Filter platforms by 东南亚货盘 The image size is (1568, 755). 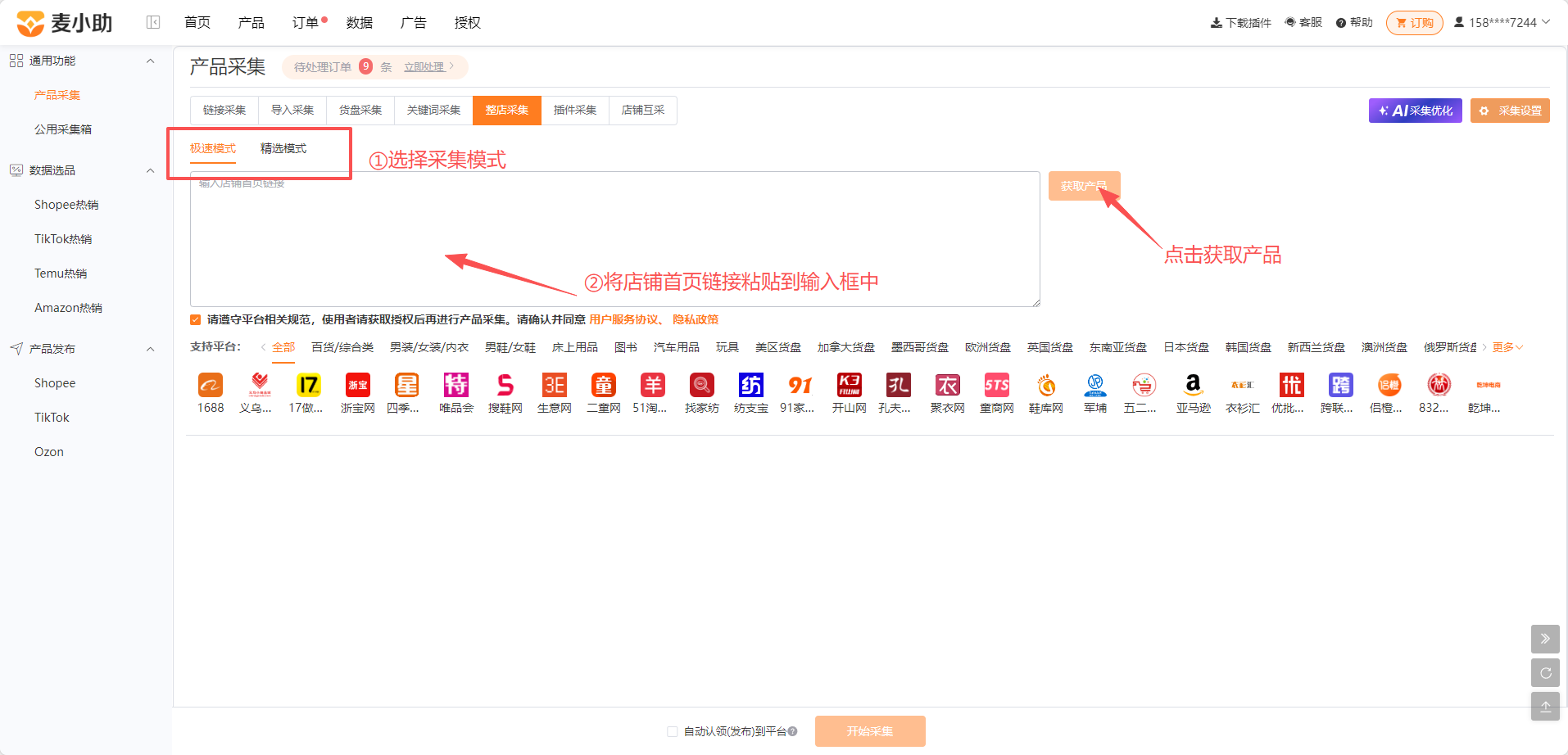(x=1118, y=347)
